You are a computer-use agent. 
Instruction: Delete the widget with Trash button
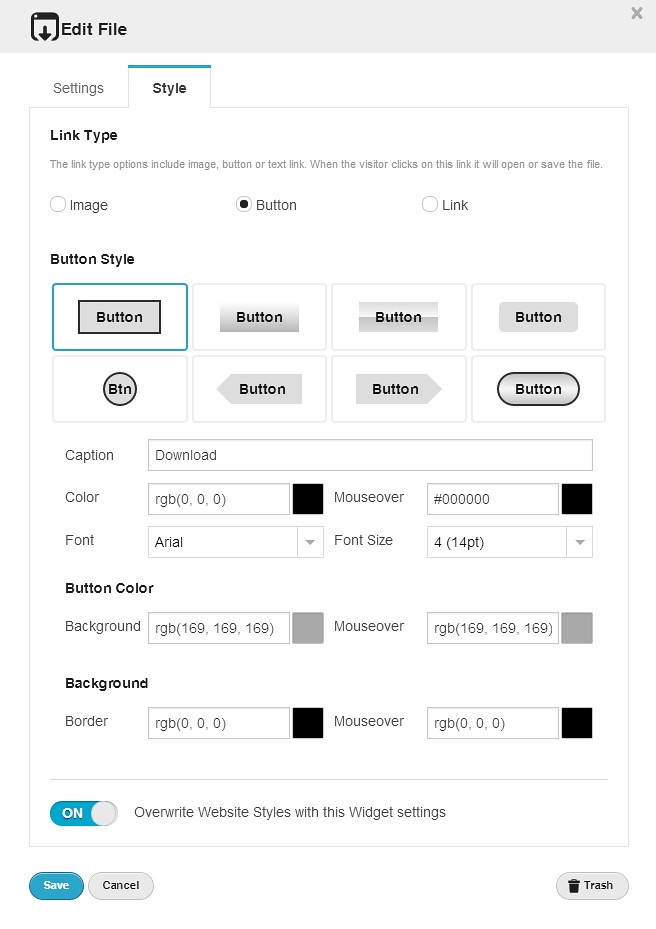tap(592, 885)
